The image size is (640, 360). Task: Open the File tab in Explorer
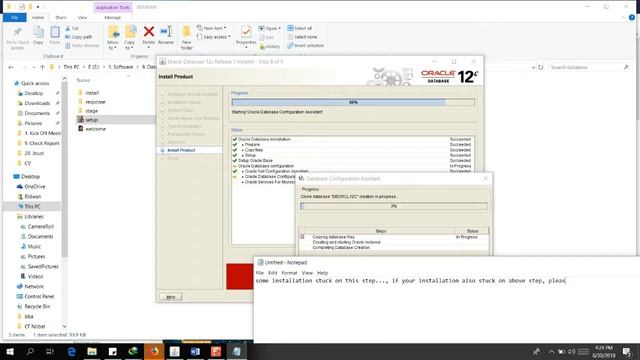[14, 17]
